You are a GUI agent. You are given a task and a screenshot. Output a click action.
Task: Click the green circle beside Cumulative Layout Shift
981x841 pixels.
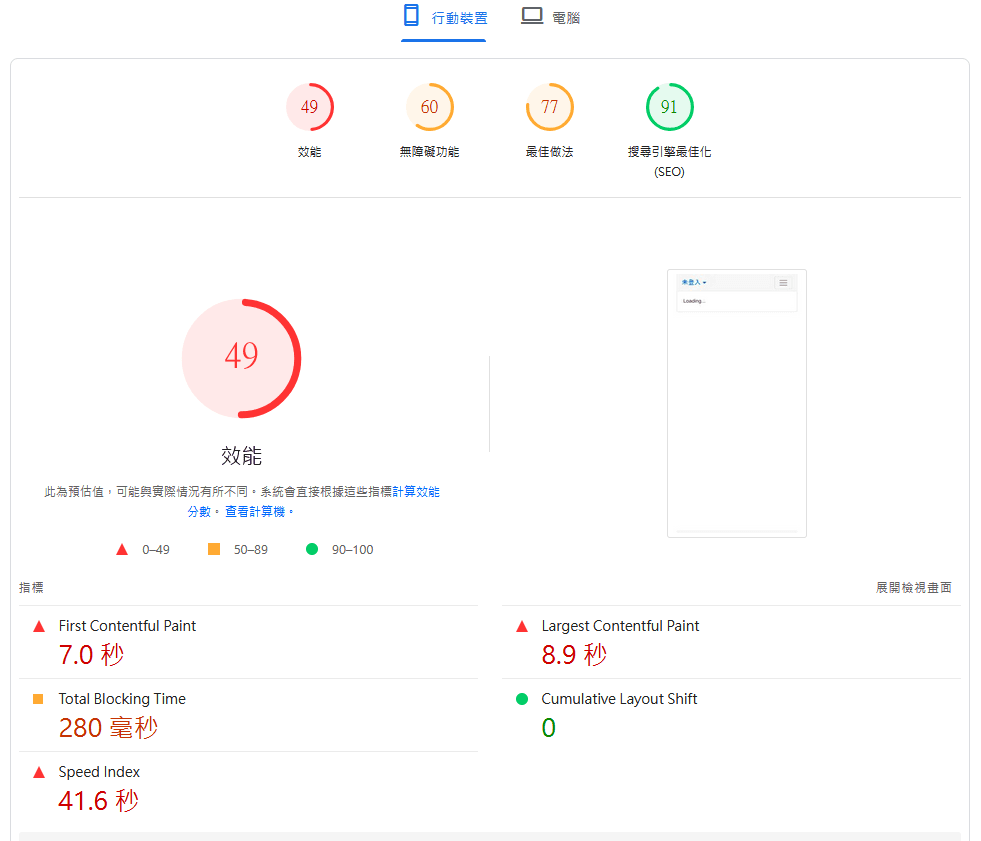(521, 699)
